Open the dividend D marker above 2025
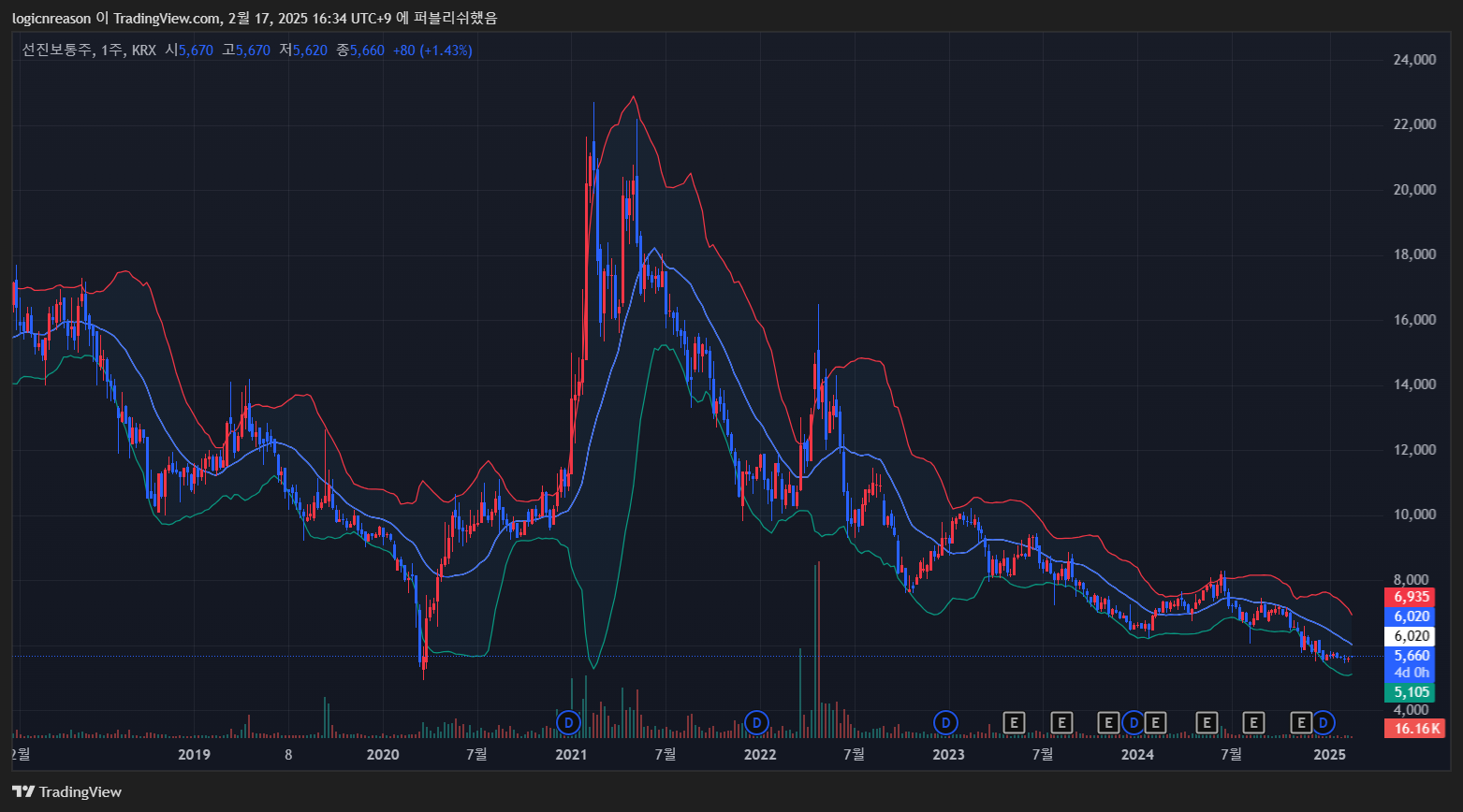 [x=1324, y=722]
